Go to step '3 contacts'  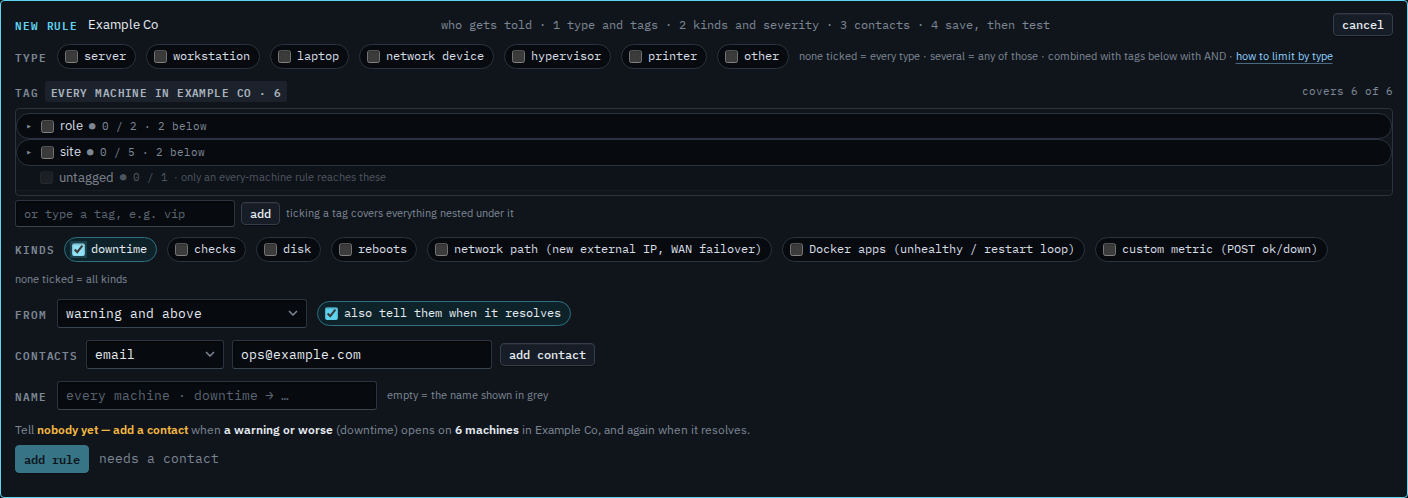point(874,25)
